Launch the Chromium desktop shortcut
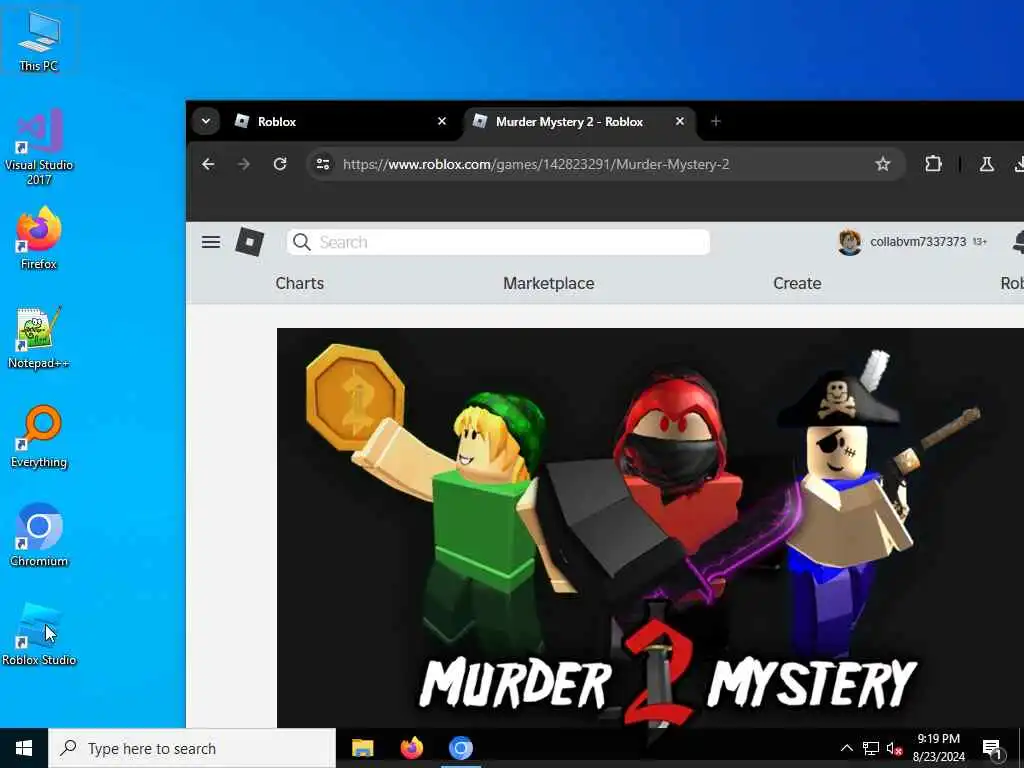 coord(39,535)
